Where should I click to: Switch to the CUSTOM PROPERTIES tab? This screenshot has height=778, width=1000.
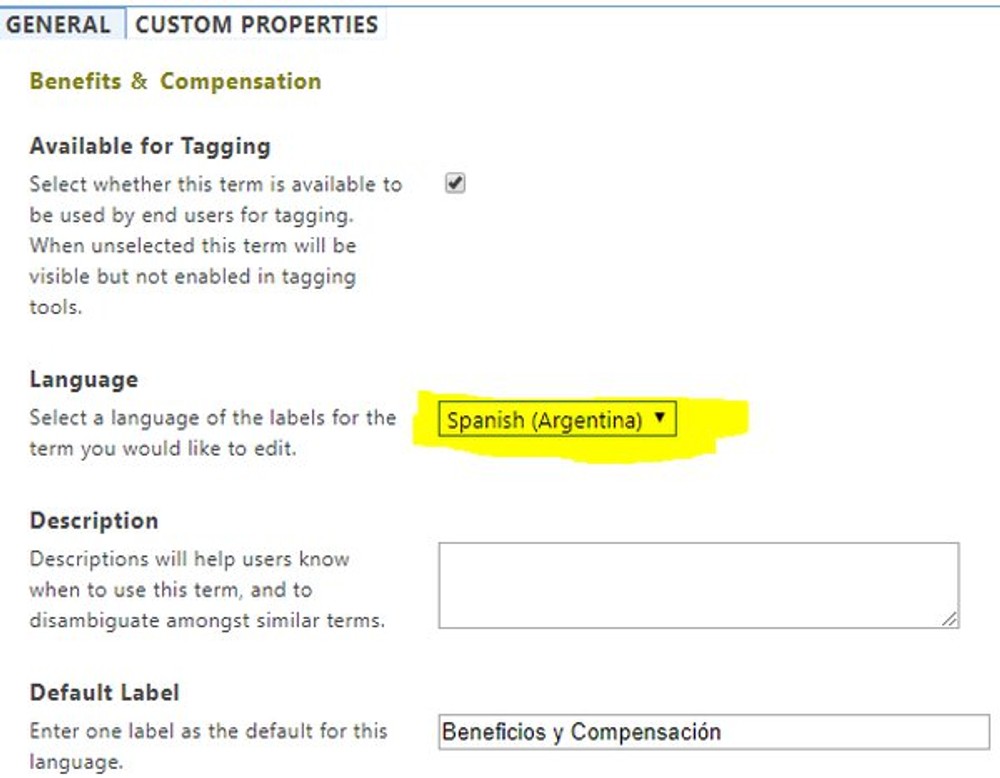point(255,24)
